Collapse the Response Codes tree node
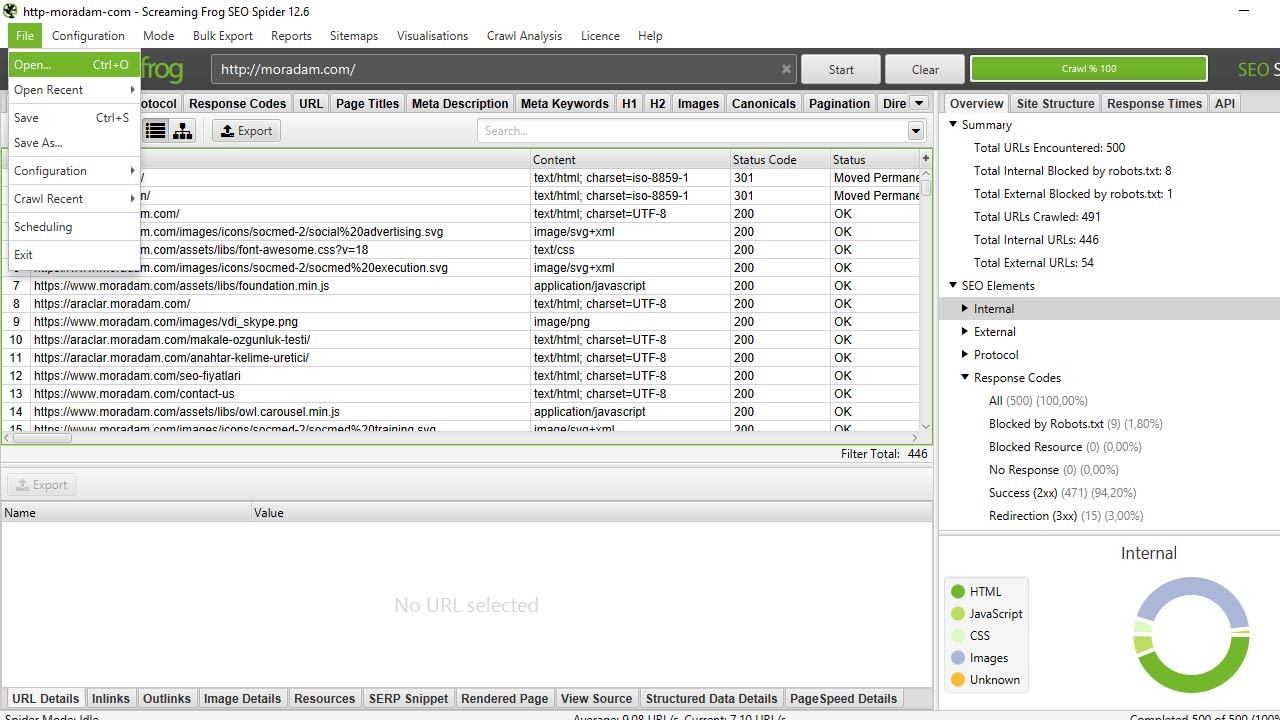The width and height of the screenshot is (1280, 720). [x=965, y=378]
